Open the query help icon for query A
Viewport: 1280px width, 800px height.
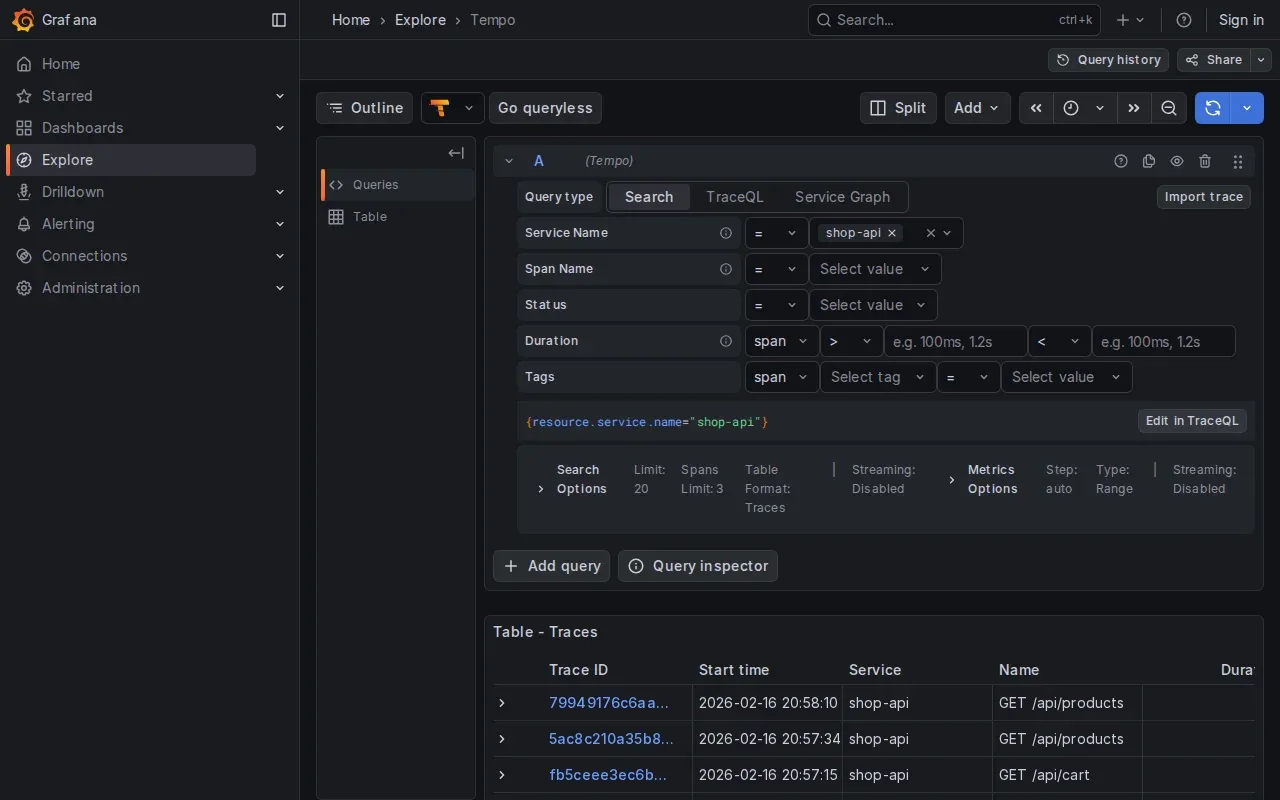click(1121, 161)
